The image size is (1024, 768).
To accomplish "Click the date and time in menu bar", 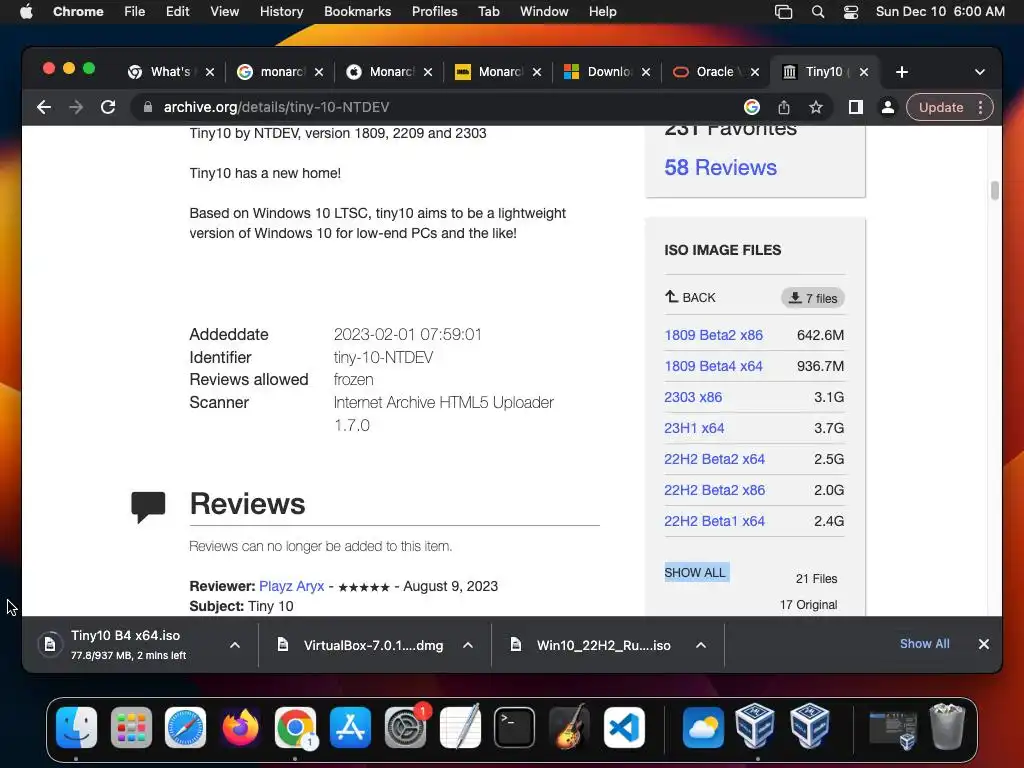I will (x=940, y=12).
